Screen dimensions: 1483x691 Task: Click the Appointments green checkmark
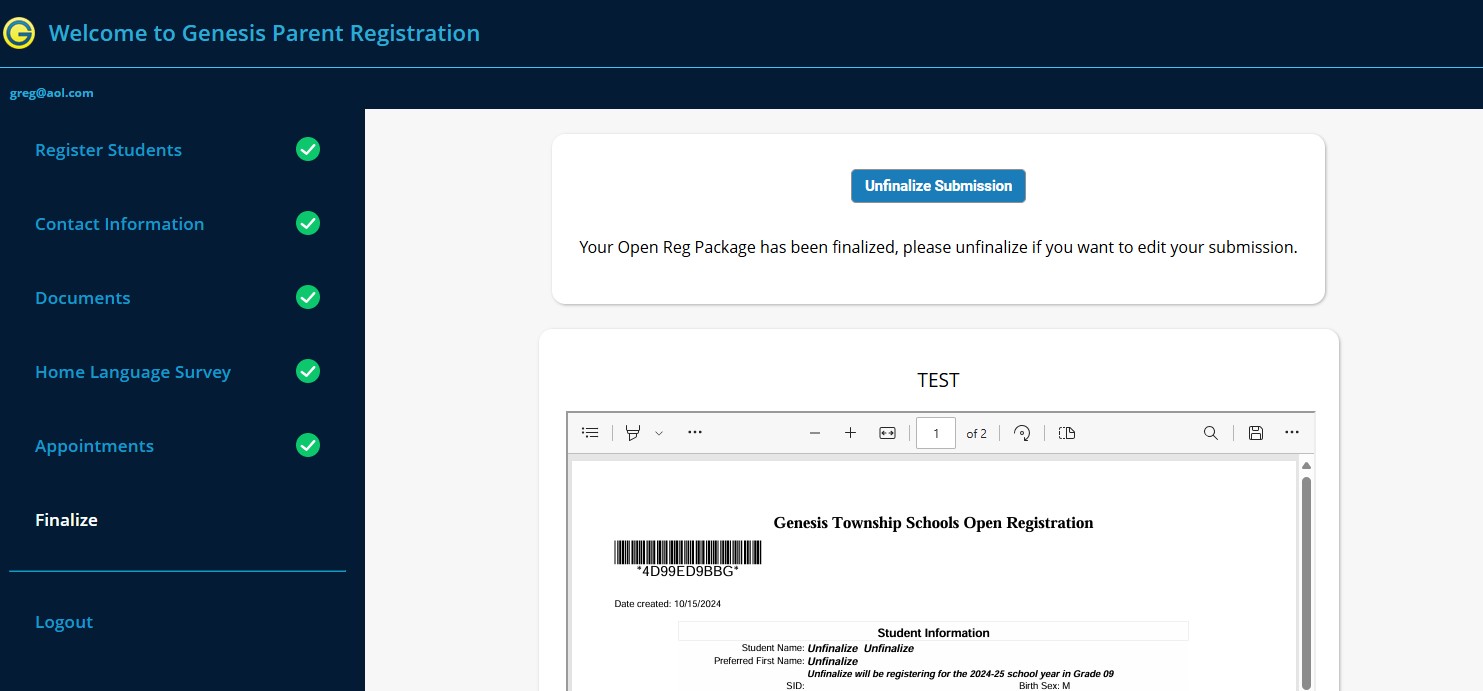308,445
